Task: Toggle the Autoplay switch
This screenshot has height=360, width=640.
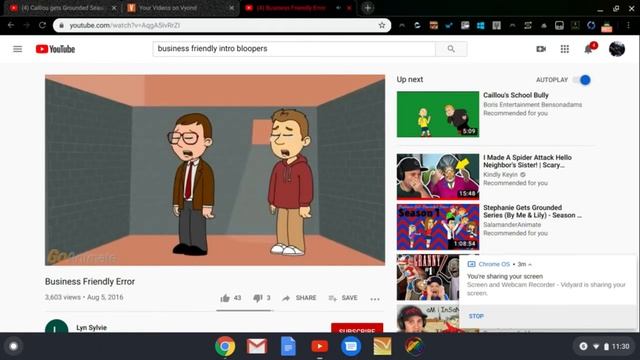Action: coord(582,80)
